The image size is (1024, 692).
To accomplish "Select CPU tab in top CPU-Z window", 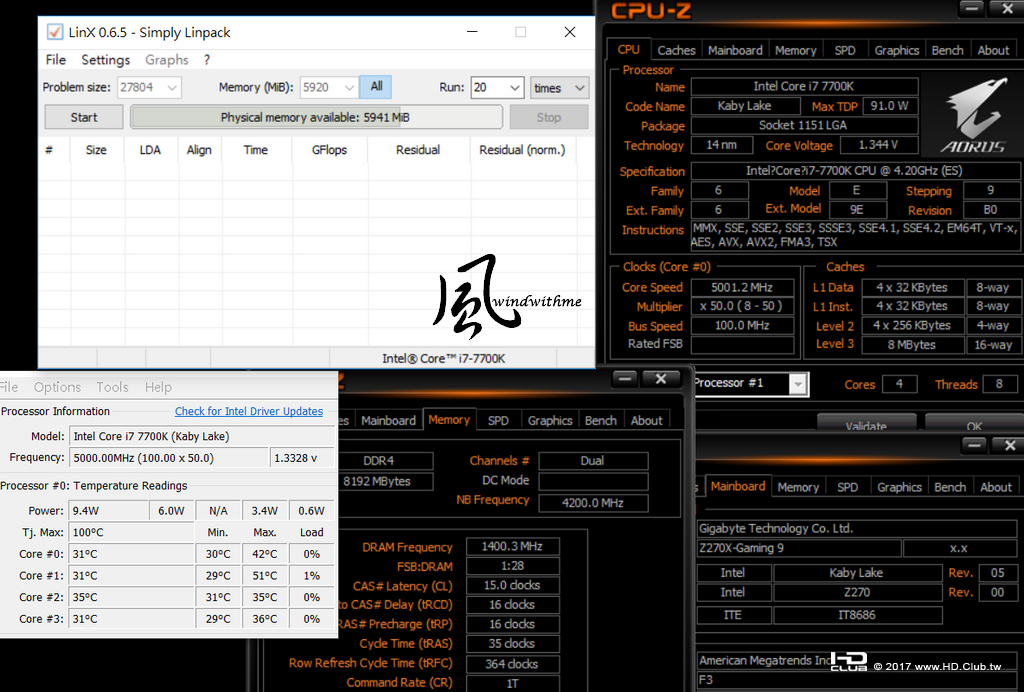I will pyautogui.click(x=628, y=49).
